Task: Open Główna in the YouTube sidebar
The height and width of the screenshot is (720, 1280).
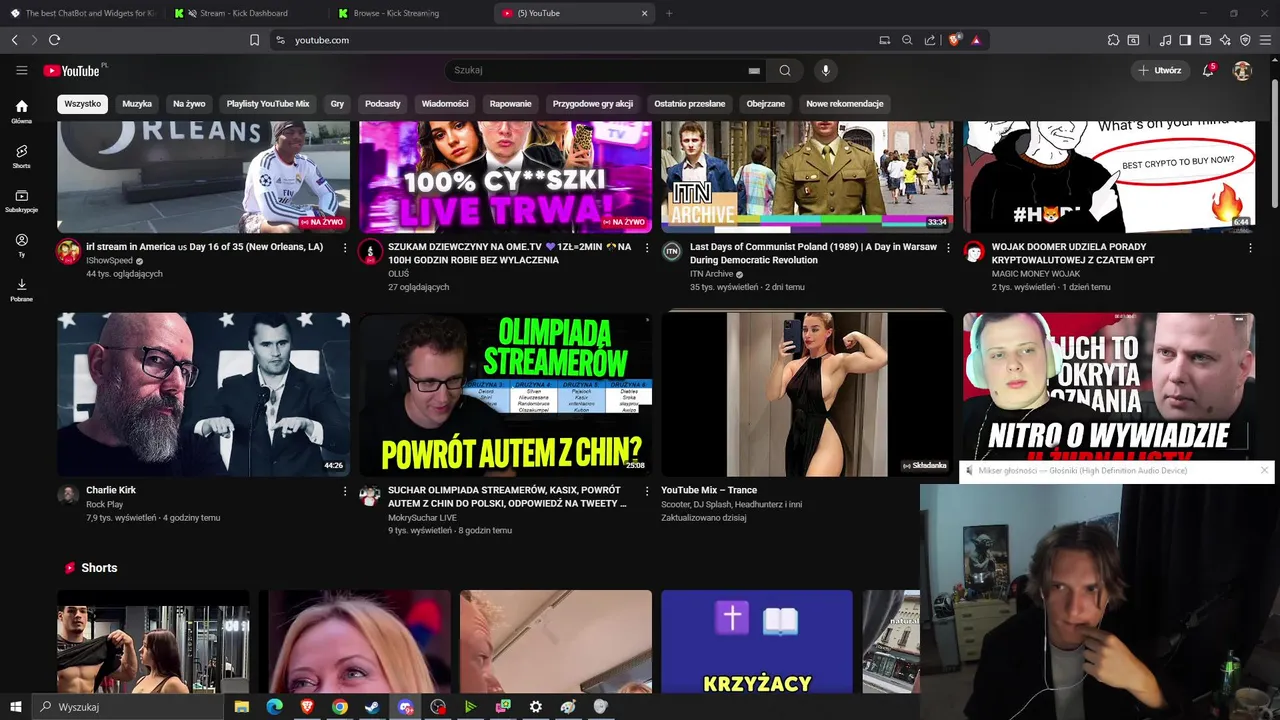Action: point(21,111)
